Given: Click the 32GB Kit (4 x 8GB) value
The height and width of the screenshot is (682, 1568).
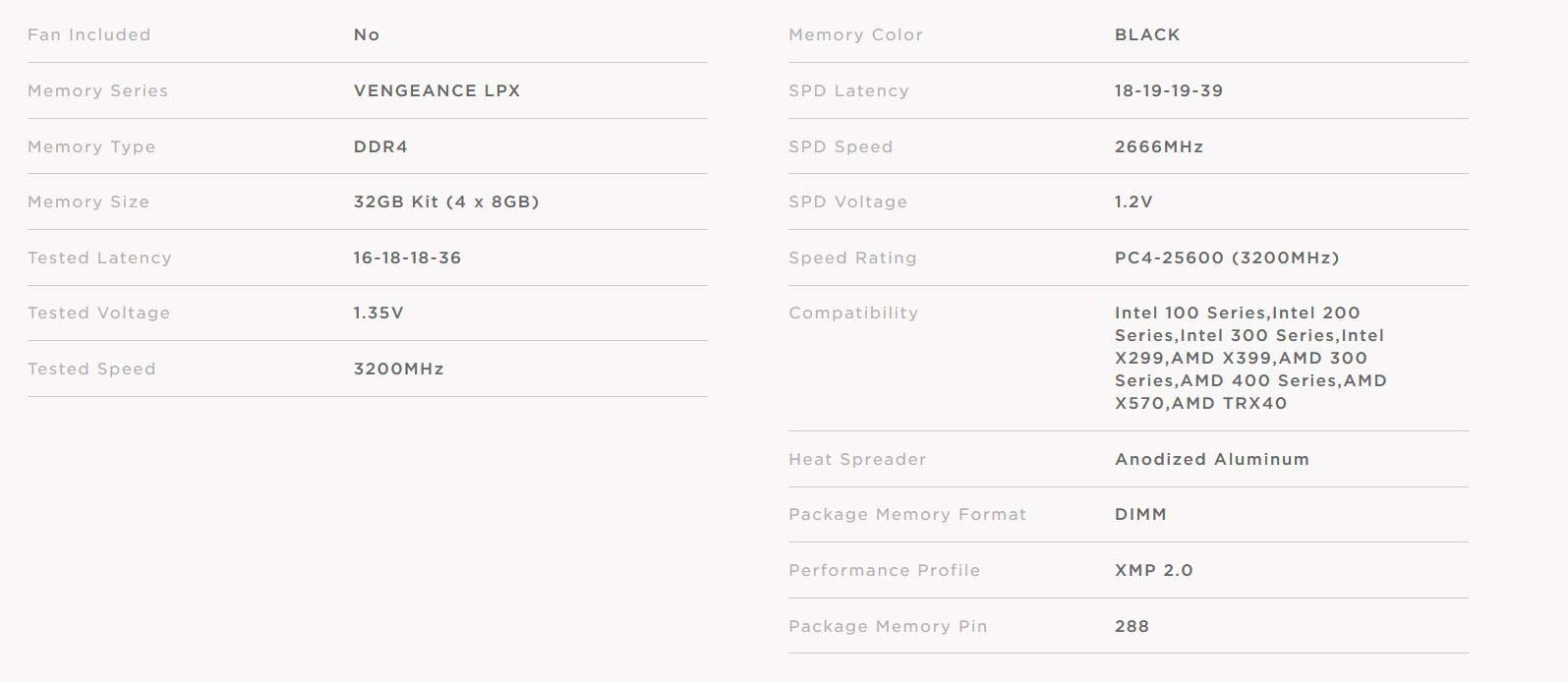Looking at the screenshot, I should [x=446, y=202].
